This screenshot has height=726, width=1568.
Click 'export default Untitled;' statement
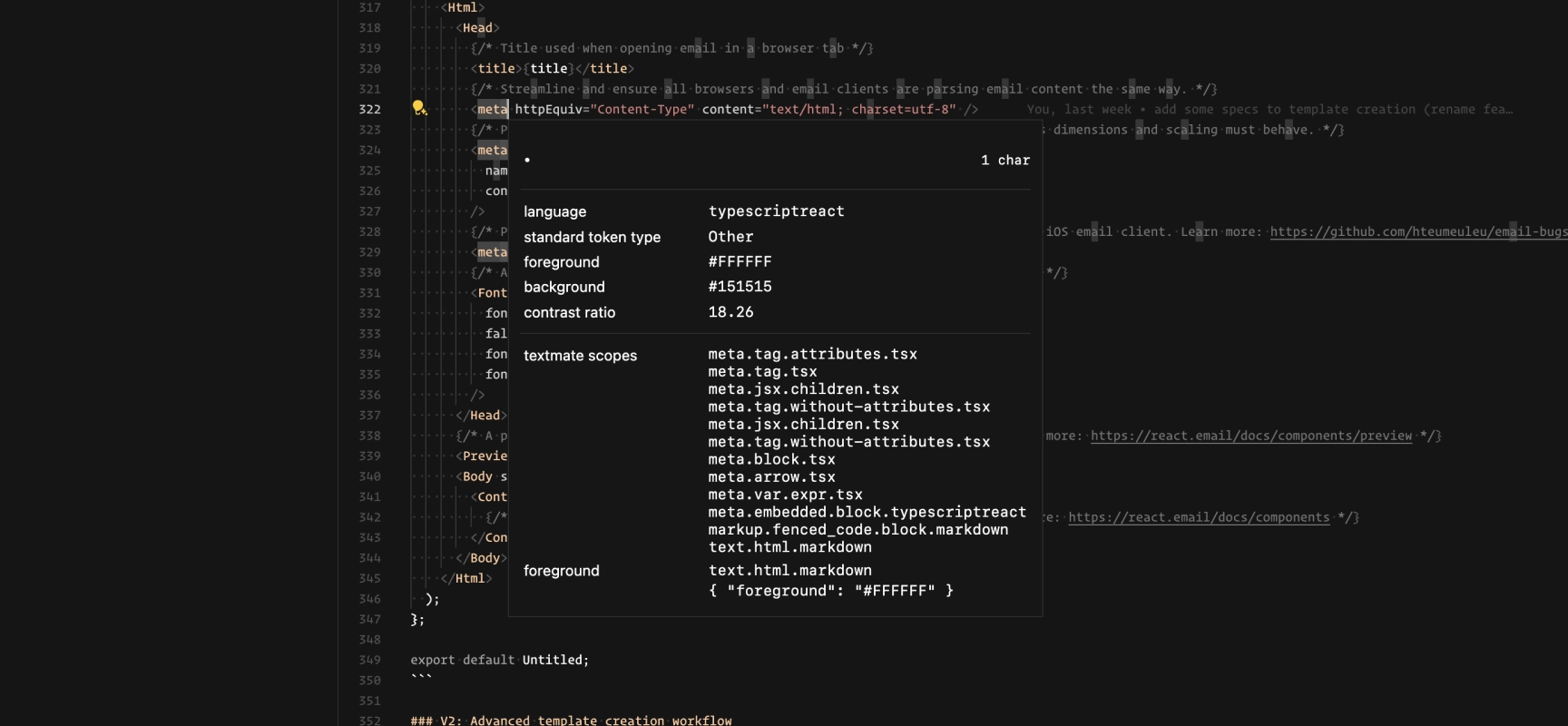click(500, 660)
